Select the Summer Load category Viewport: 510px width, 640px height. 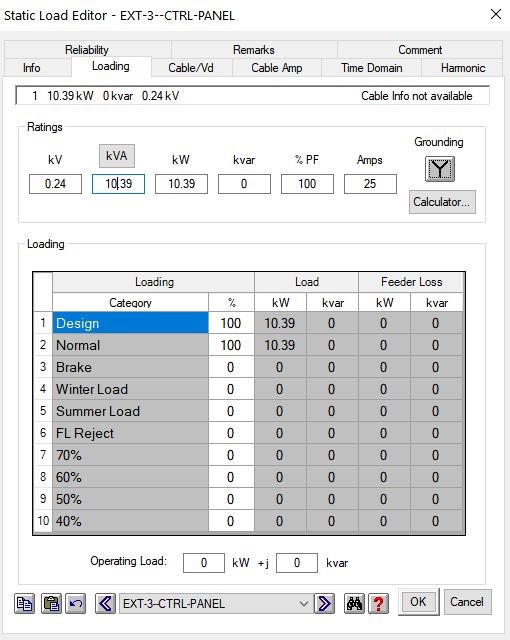click(x=130, y=411)
